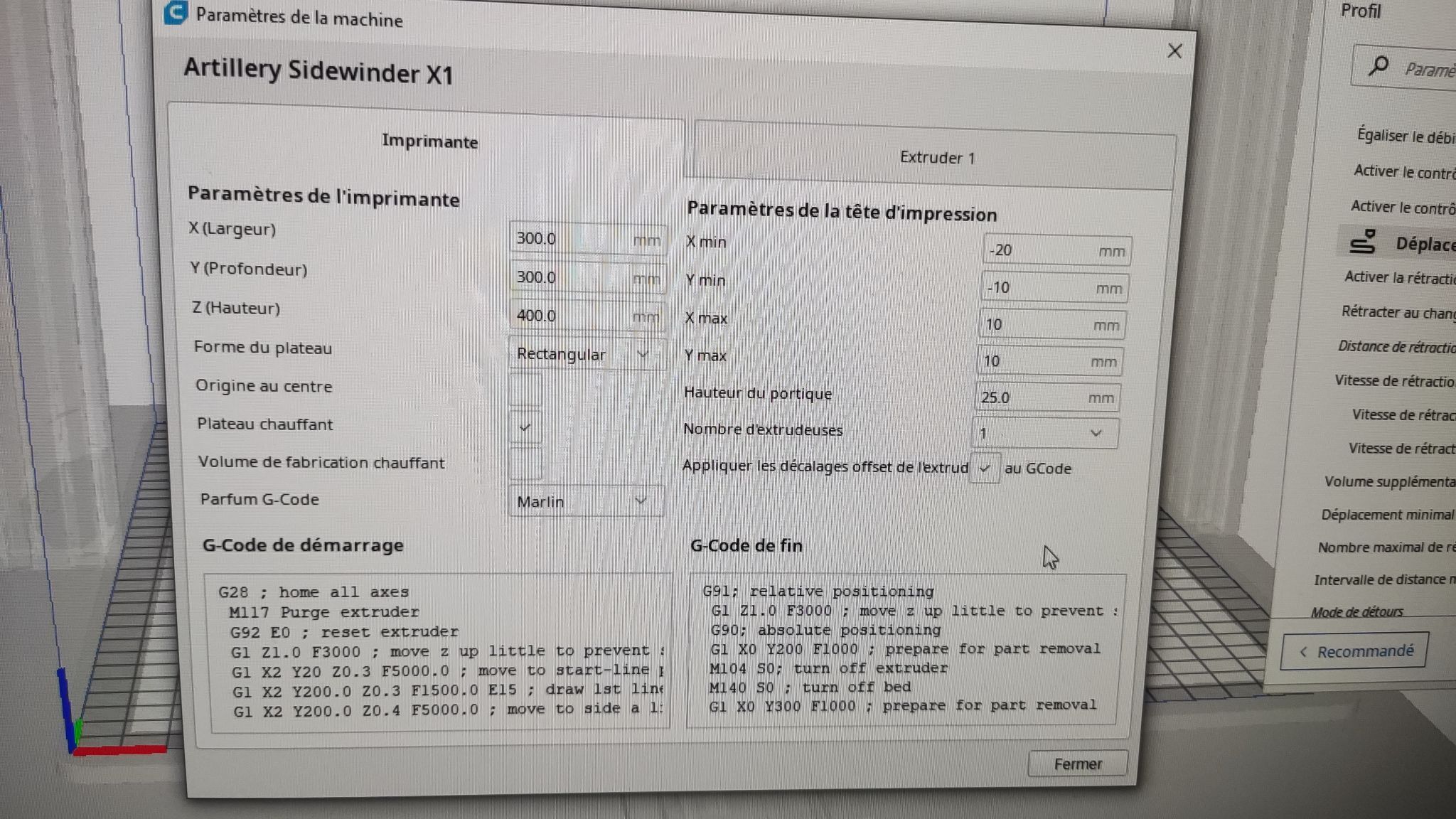Image resolution: width=1456 pixels, height=819 pixels.
Task: Click the 'G92 E0 ; reset extruder' line
Action: [x=344, y=632]
